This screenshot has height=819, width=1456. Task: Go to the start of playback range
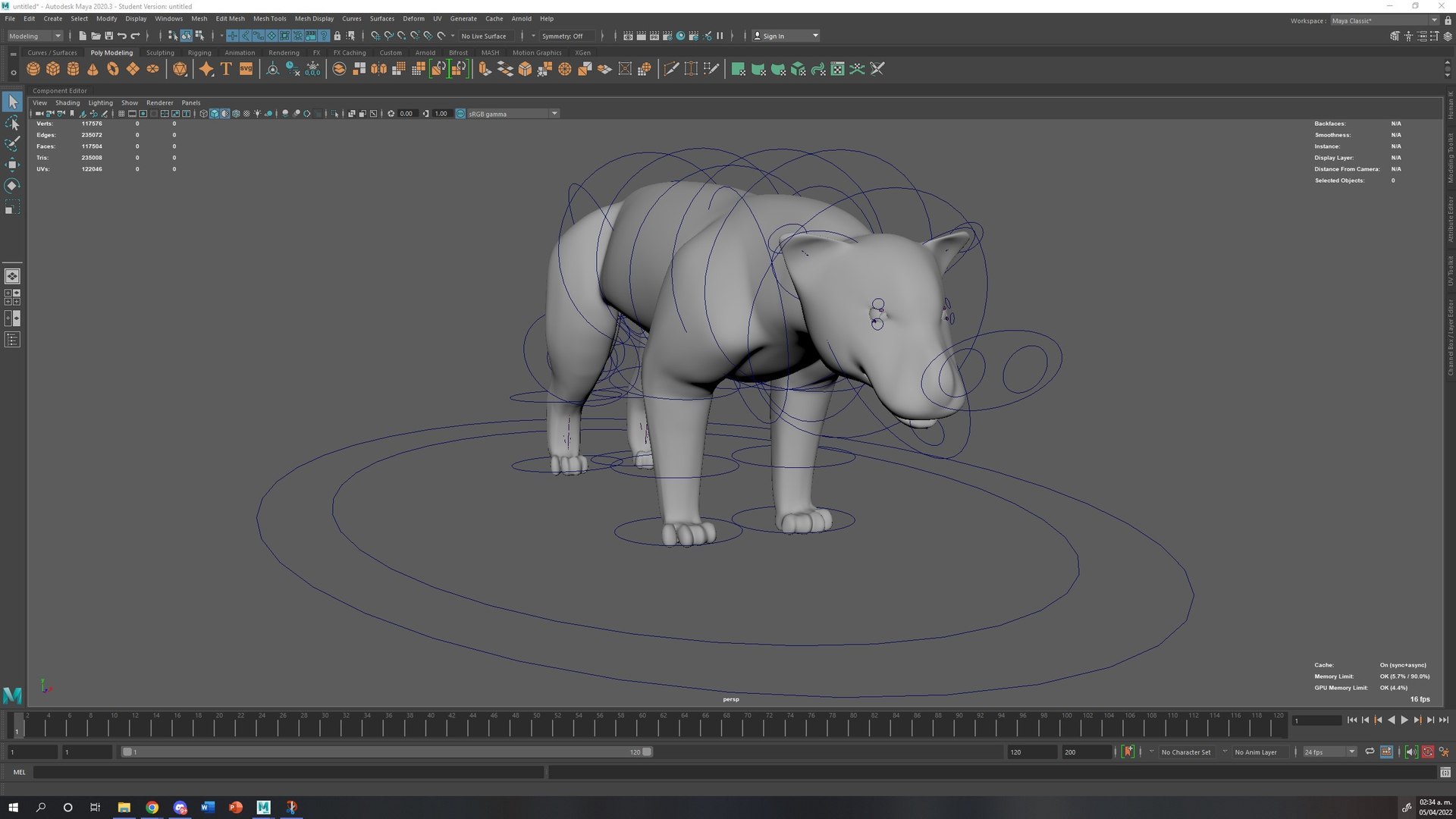[x=1352, y=720]
